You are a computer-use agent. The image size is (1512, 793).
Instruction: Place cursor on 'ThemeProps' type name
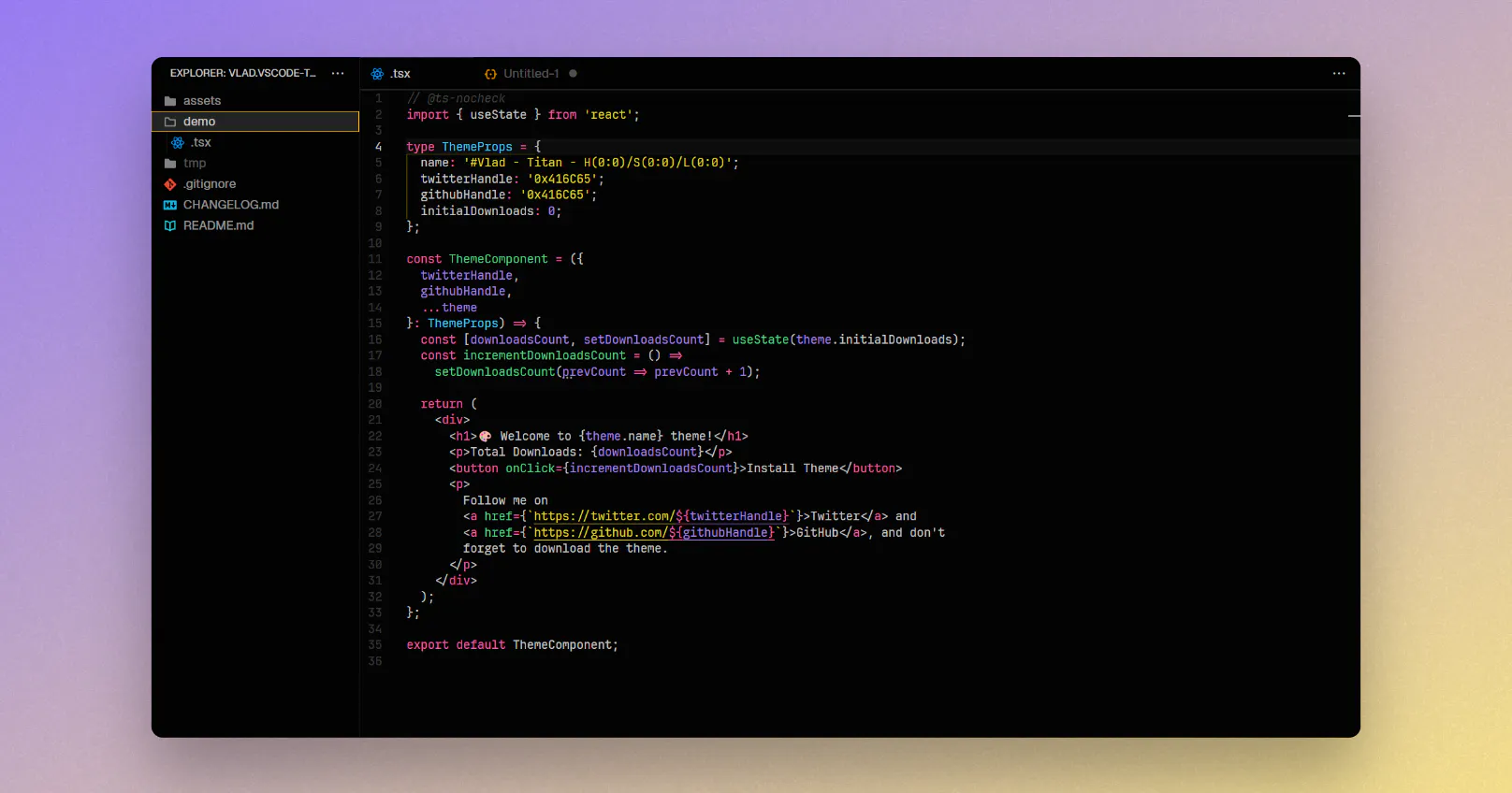477,147
